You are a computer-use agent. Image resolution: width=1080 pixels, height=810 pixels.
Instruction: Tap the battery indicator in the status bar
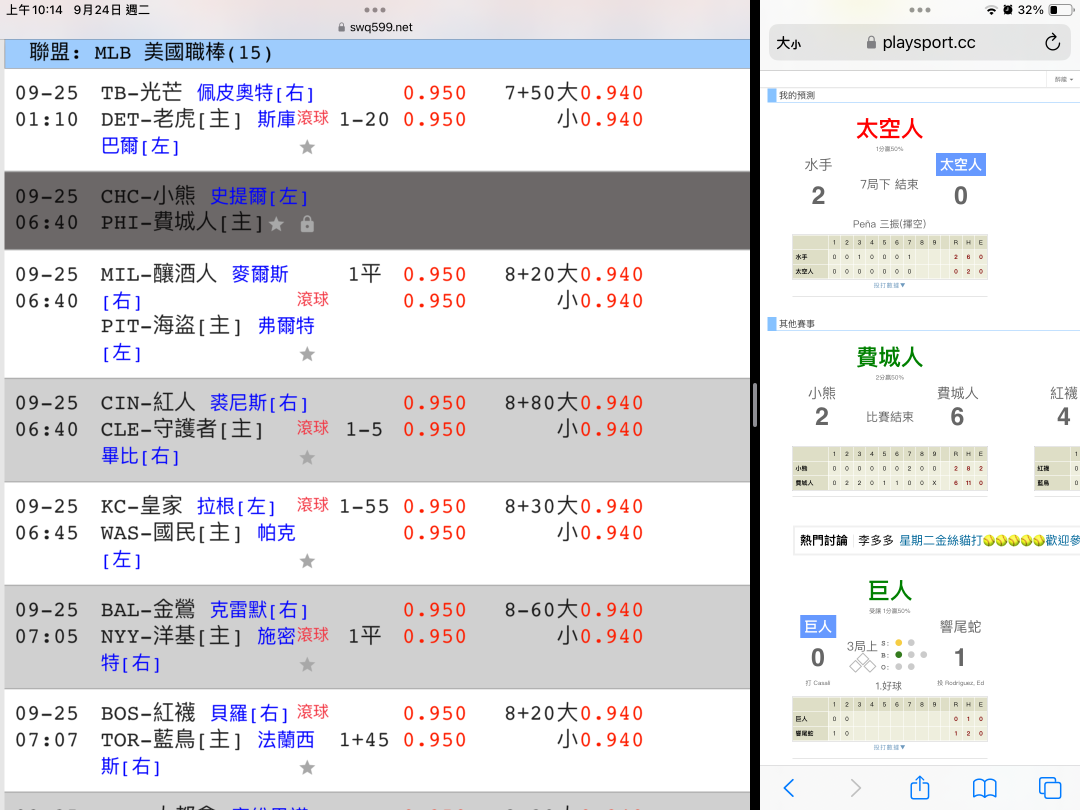coord(1060,10)
